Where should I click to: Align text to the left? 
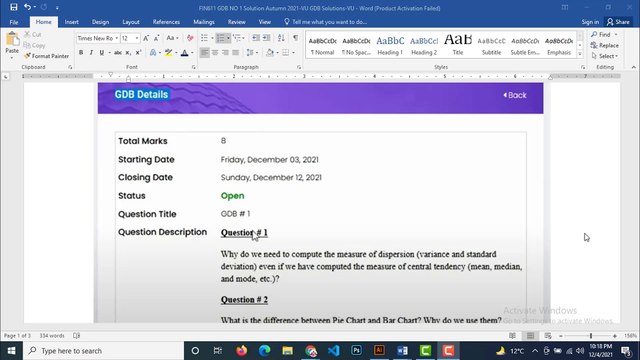204,52
